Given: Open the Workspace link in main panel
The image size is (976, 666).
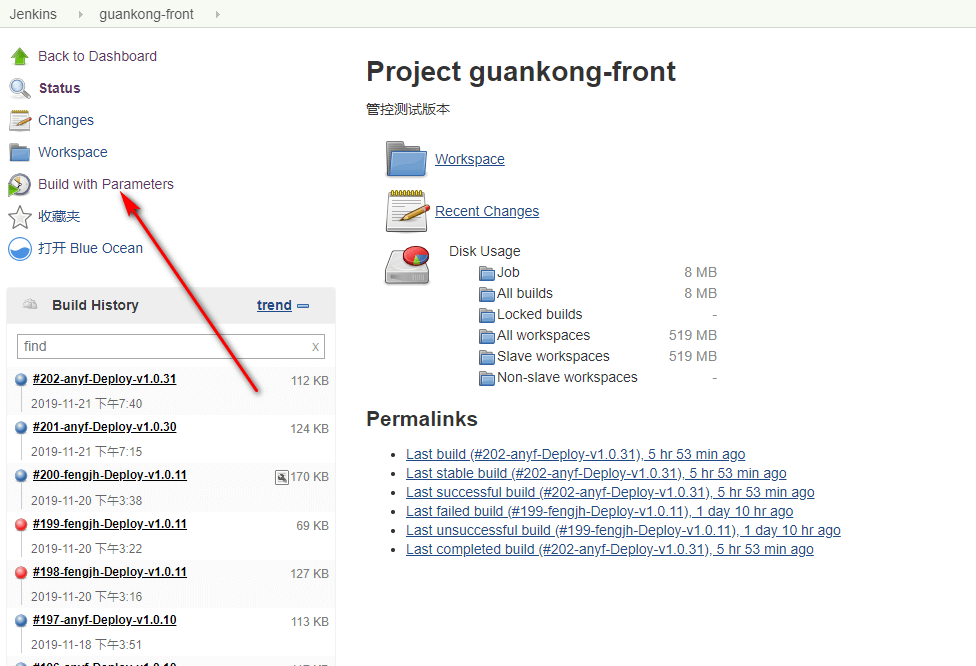Looking at the screenshot, I should tap(470, 159).
